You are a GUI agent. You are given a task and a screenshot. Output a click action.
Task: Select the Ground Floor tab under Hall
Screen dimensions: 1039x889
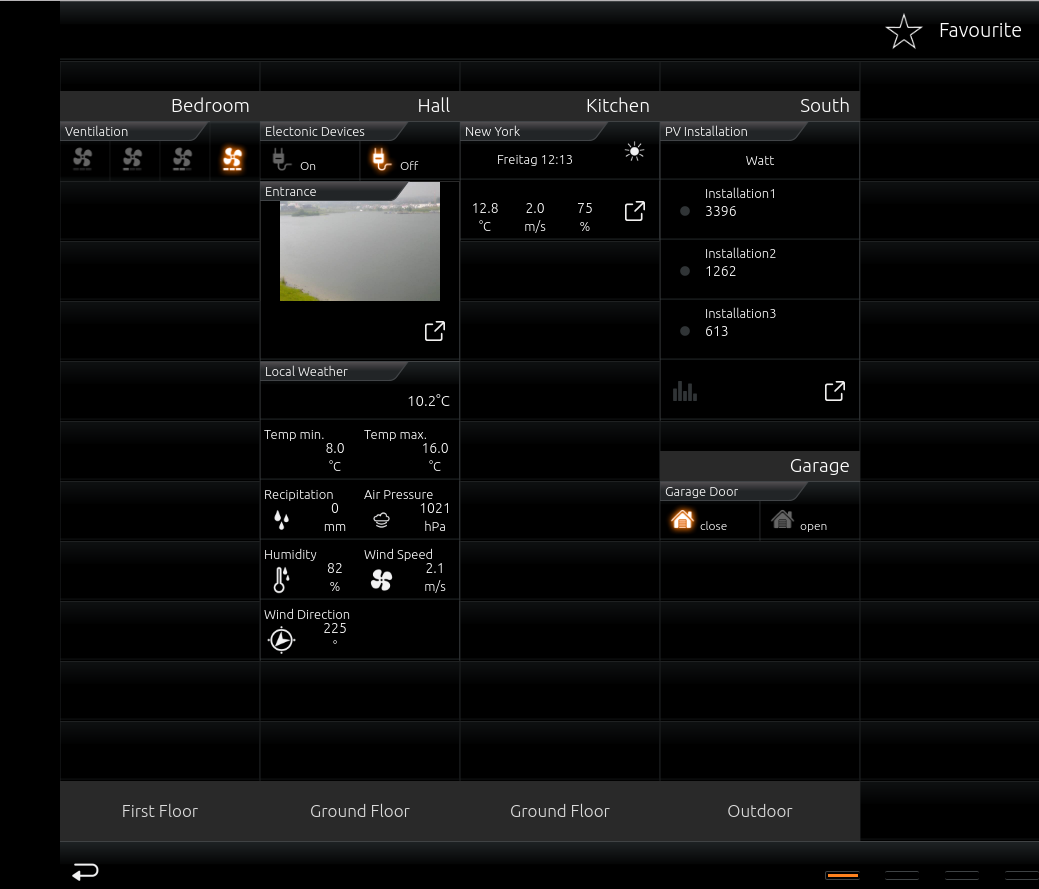coord(360,811)
